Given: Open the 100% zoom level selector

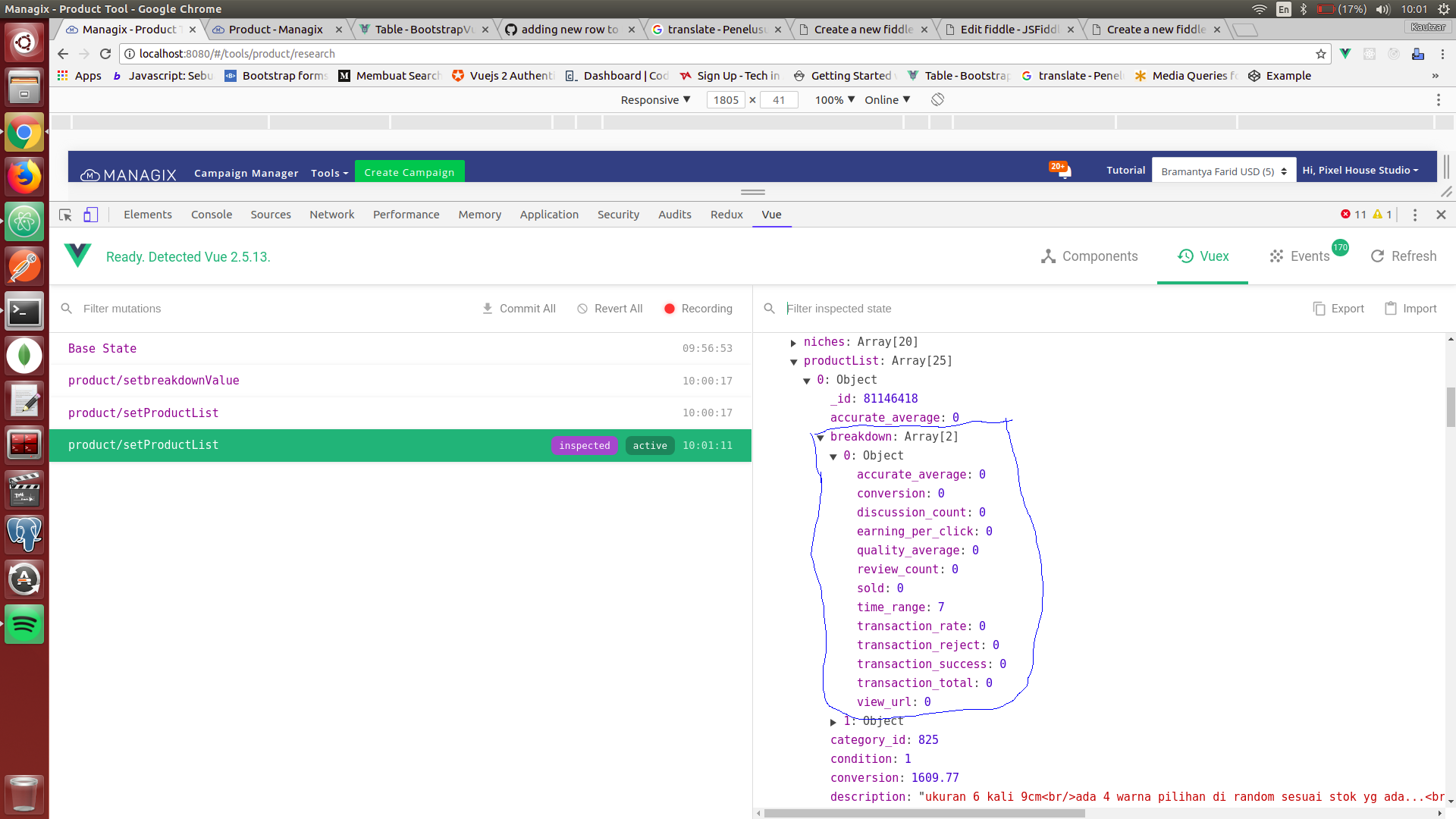Looking at the screenshot, I should click(x=833, y=99).
